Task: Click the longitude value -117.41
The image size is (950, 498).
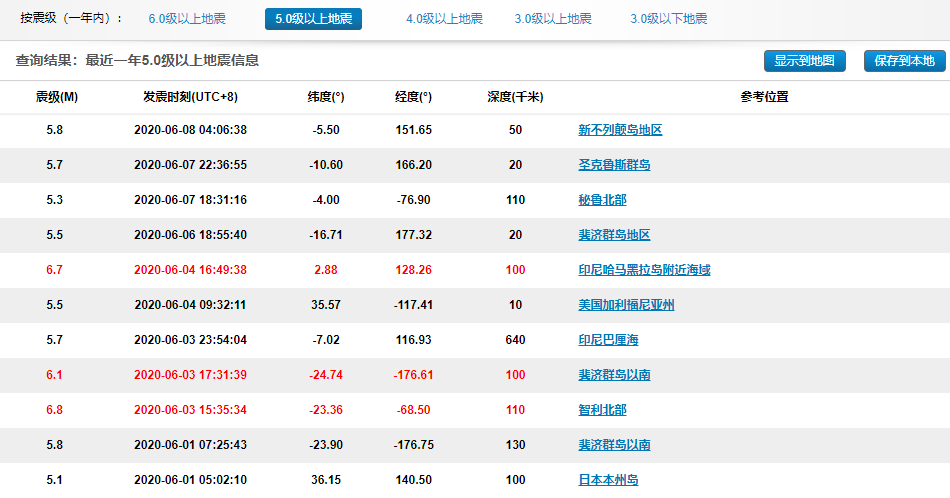Action: click(x=413, y=305)
